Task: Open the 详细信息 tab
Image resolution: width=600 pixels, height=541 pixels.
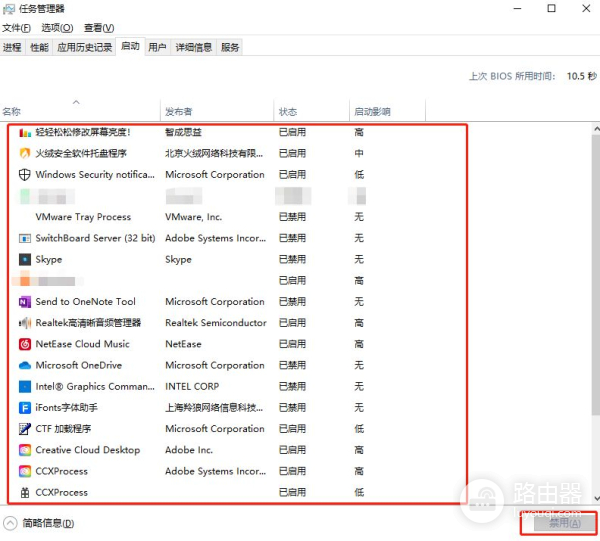Action: [x=193, y=47]
